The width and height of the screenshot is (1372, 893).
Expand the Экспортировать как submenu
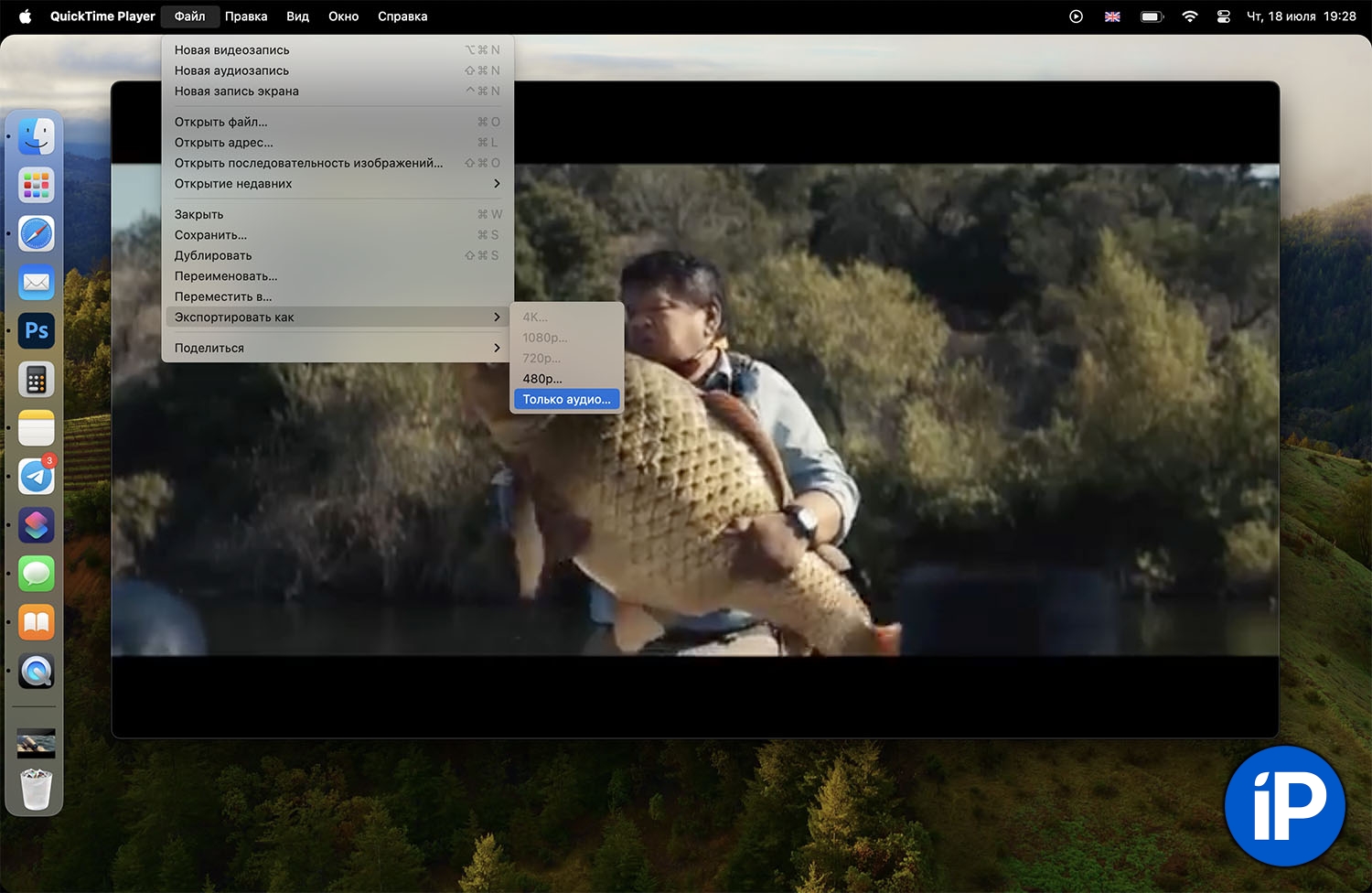point(337,317)
